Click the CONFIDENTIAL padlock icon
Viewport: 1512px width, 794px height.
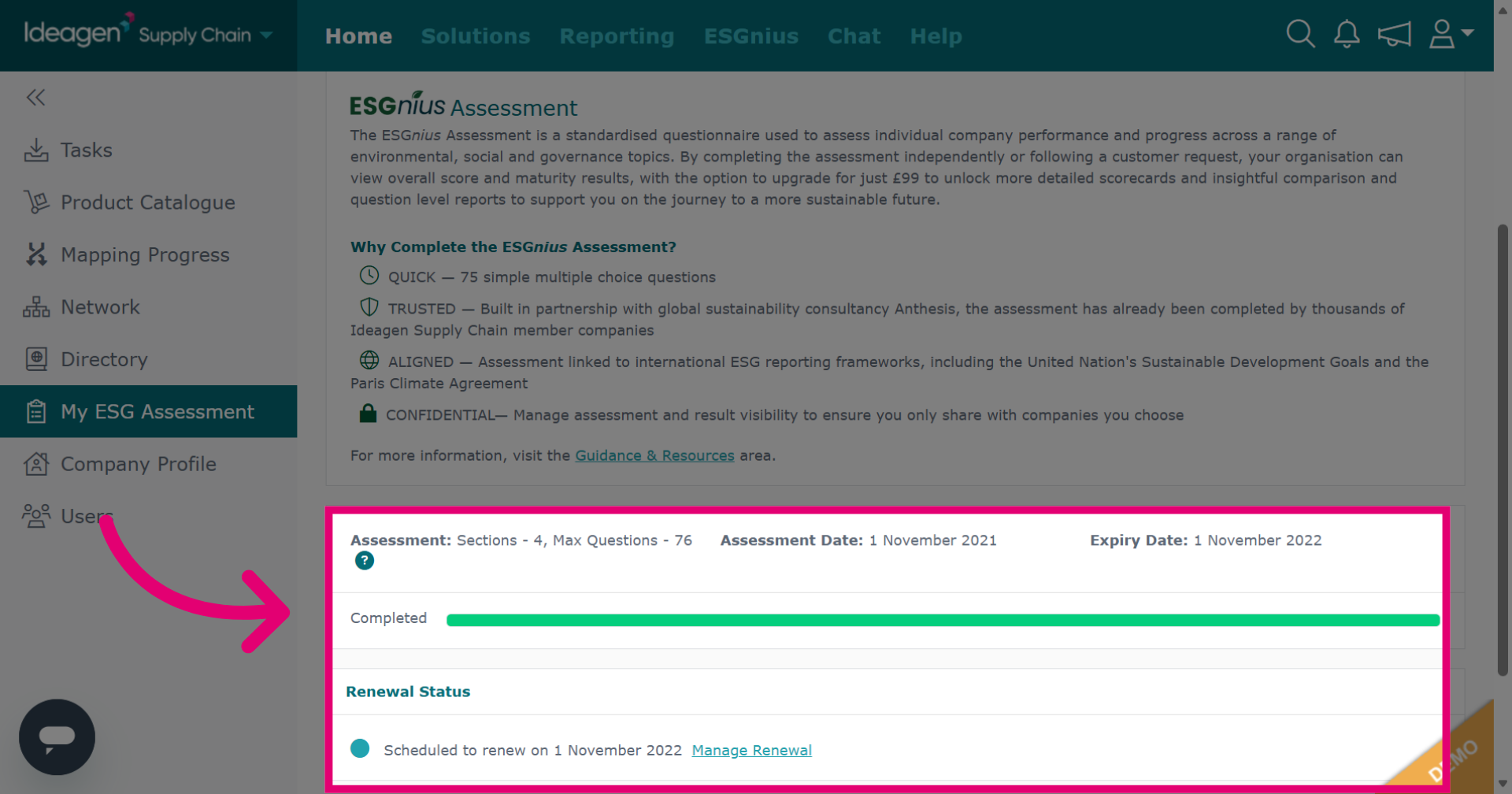point(368,413)
